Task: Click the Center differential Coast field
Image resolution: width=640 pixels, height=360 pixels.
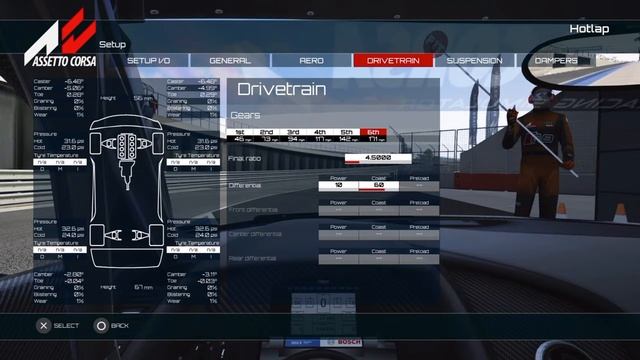Action: 379,235
